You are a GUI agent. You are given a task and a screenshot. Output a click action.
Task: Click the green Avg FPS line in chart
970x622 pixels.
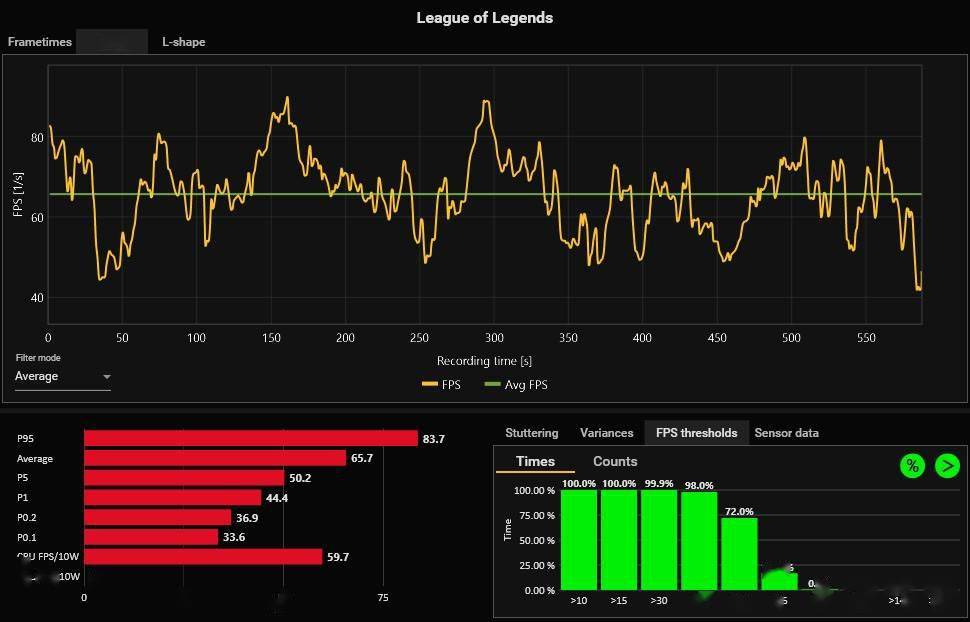pyautogui.click(x=600, y=194)
